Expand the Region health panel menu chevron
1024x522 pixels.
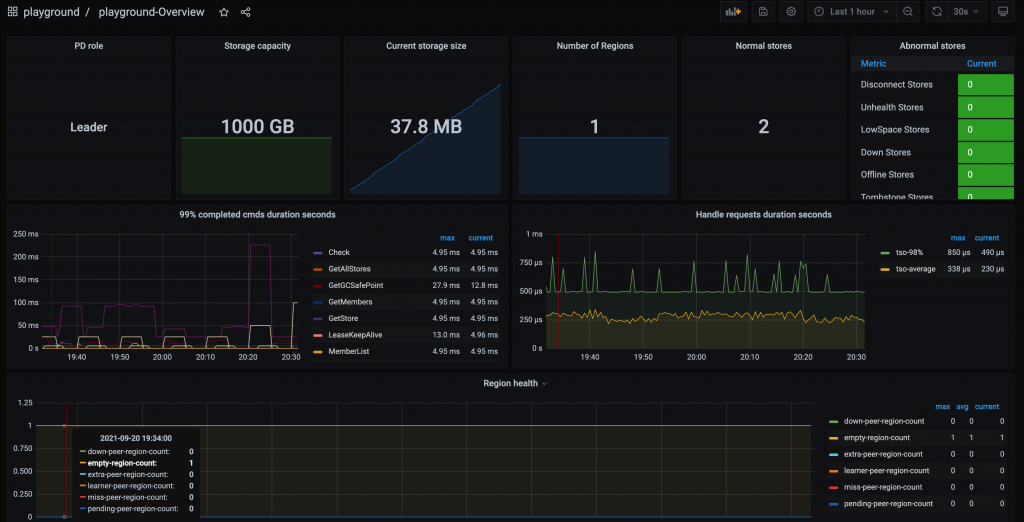545,383
